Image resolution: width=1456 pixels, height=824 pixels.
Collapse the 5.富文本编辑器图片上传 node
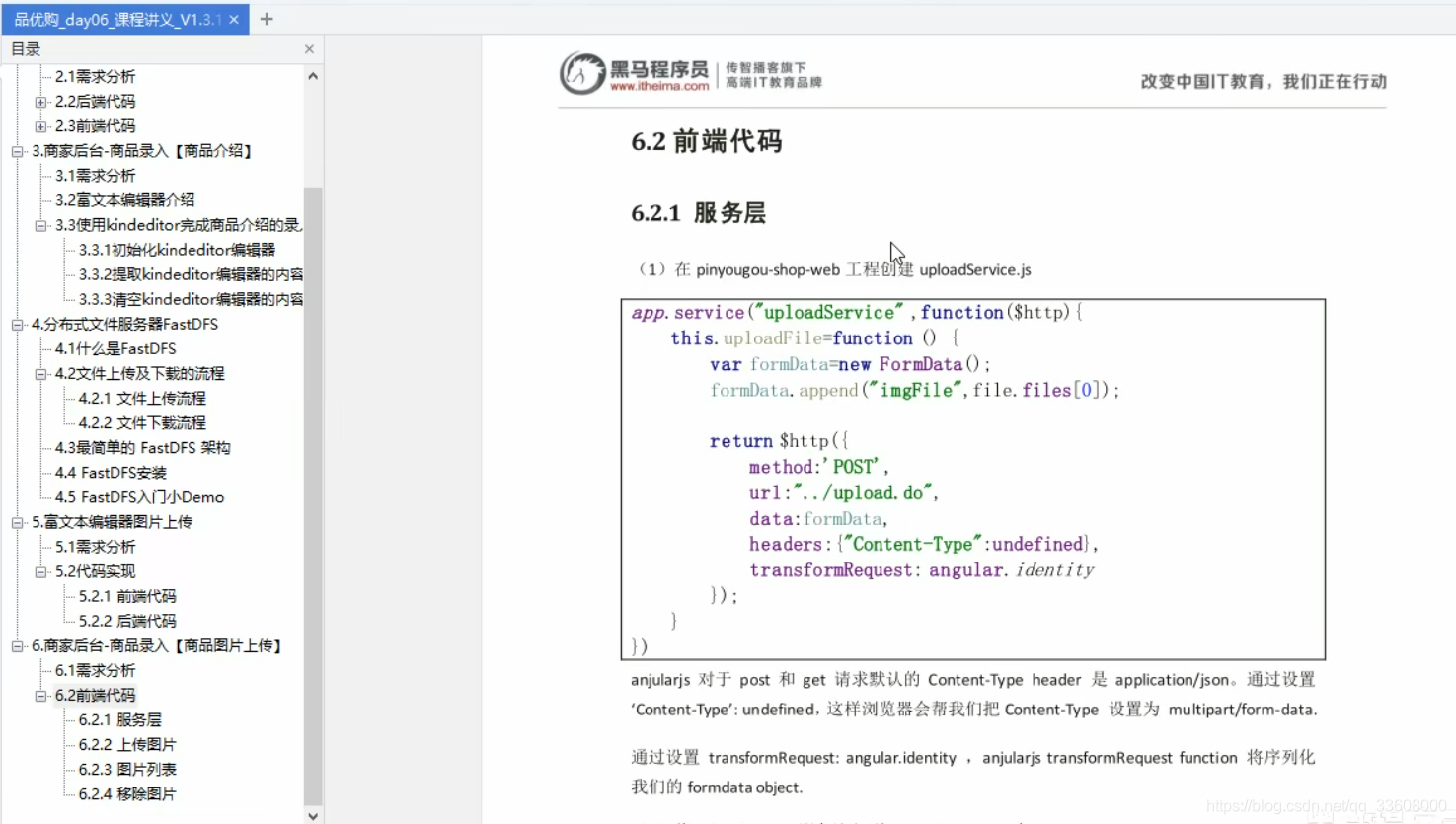[x=17, y=522]
